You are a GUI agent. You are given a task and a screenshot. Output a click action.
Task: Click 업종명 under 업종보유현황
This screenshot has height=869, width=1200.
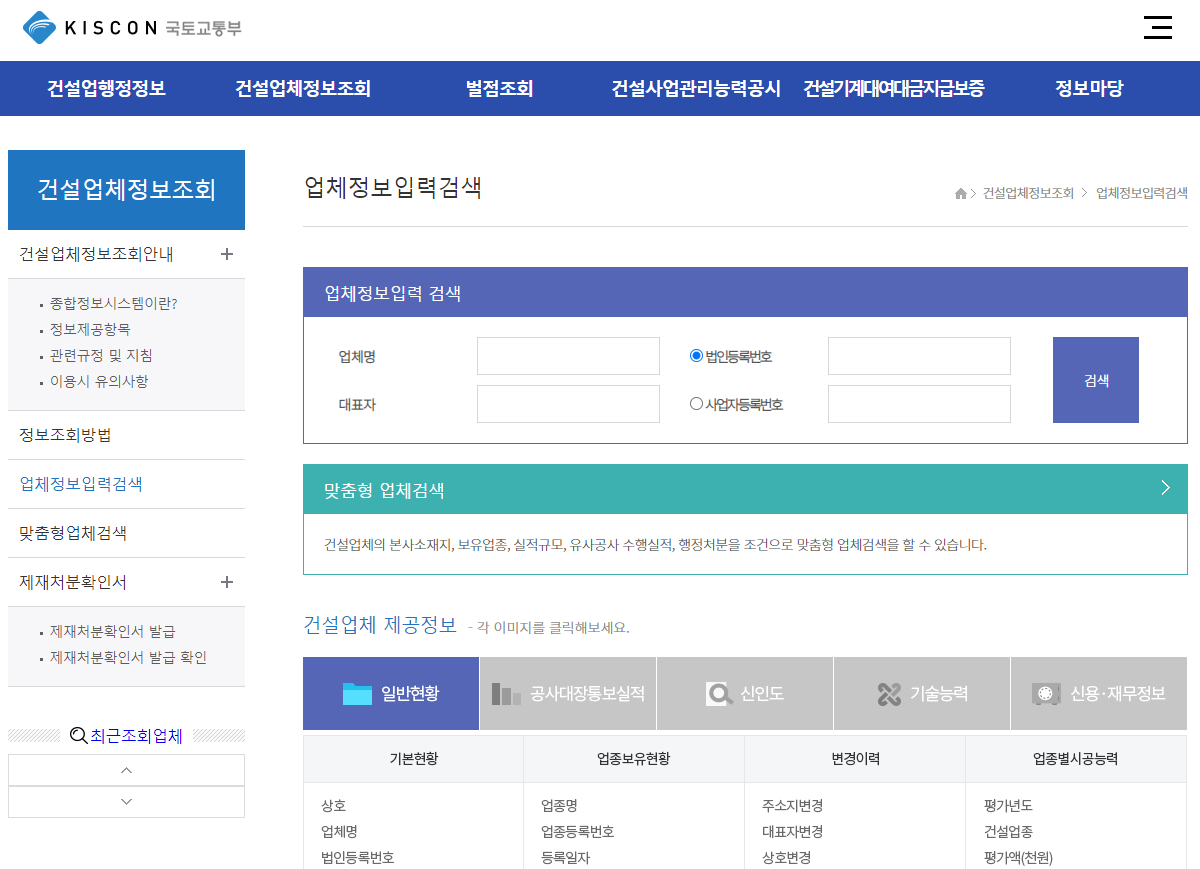coord(559,806)
